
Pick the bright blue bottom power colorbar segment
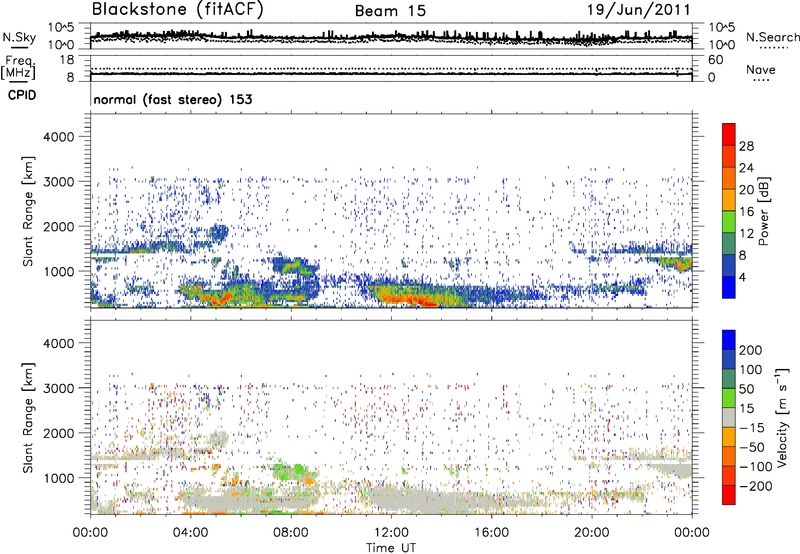click(x=729, y=287)
